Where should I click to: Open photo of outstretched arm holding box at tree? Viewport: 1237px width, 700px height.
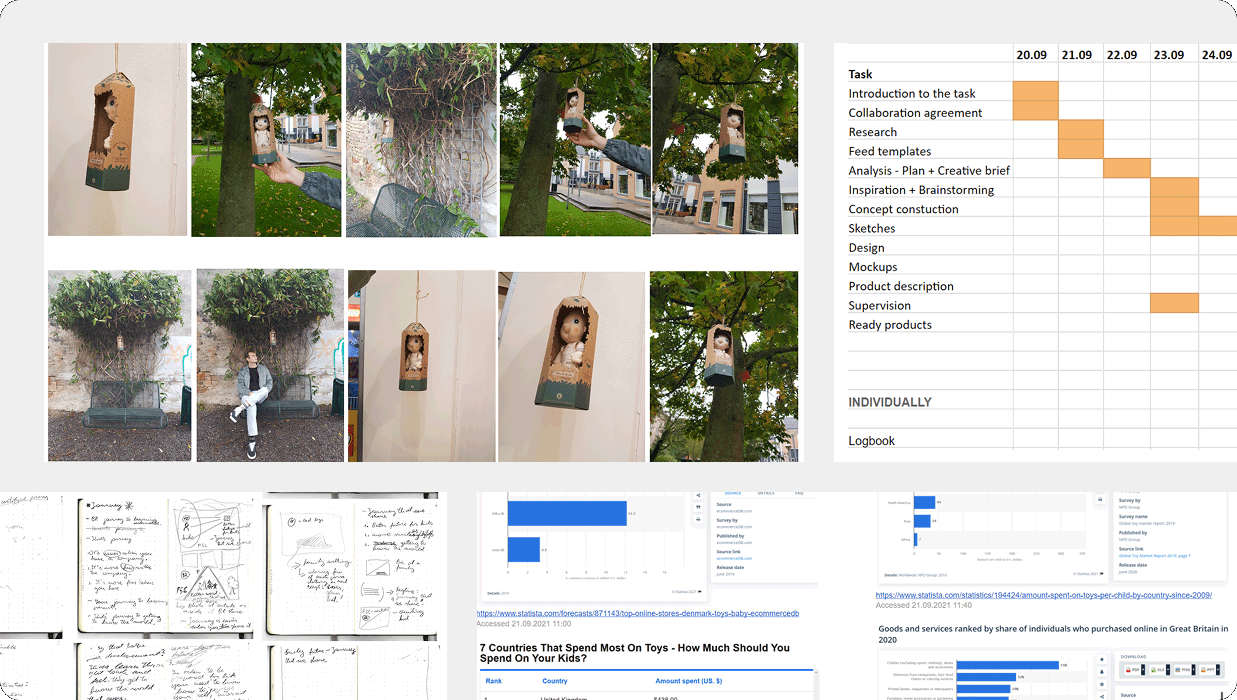click(x=573, y=139)
